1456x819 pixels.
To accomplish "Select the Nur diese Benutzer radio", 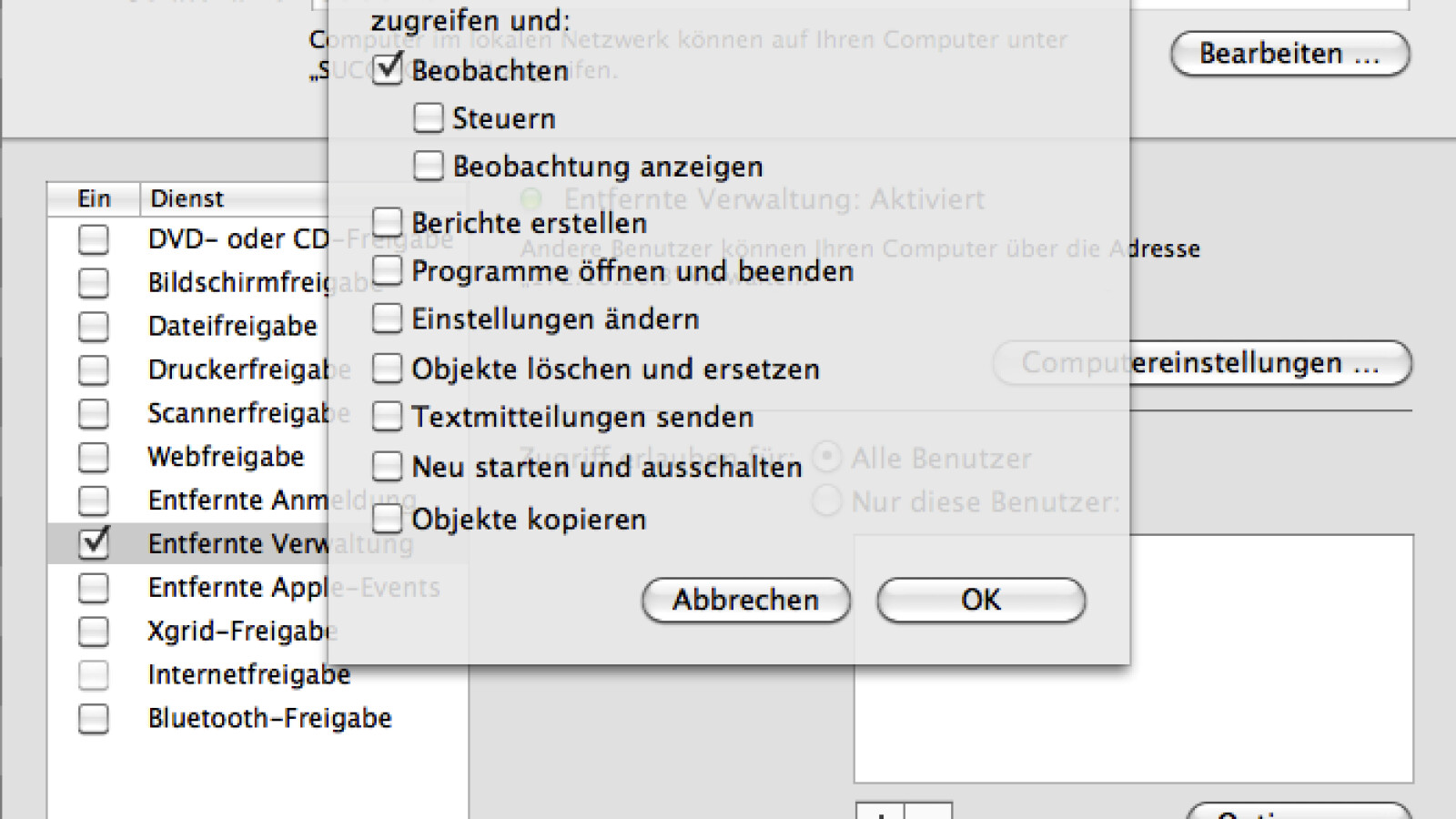I will [x=827, y=501].
